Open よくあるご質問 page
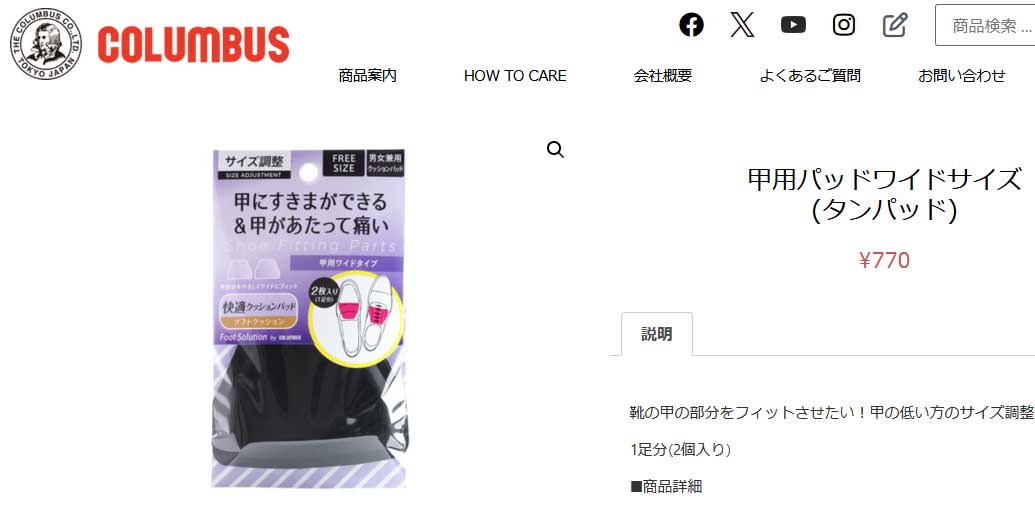This screenshot has height=512, width=1035. tap(810, 75)
